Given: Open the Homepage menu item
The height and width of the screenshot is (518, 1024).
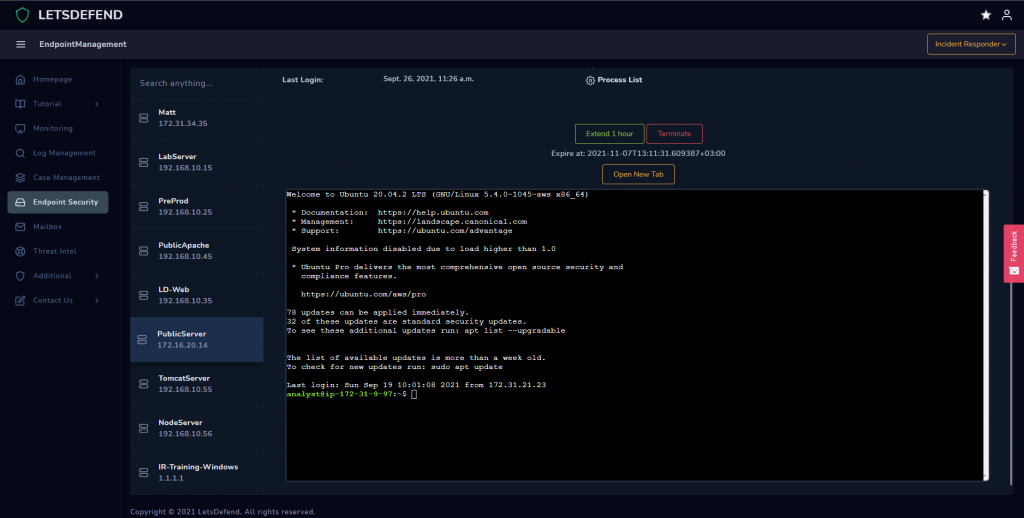Looking at the screenshot, I should [52, 79].
